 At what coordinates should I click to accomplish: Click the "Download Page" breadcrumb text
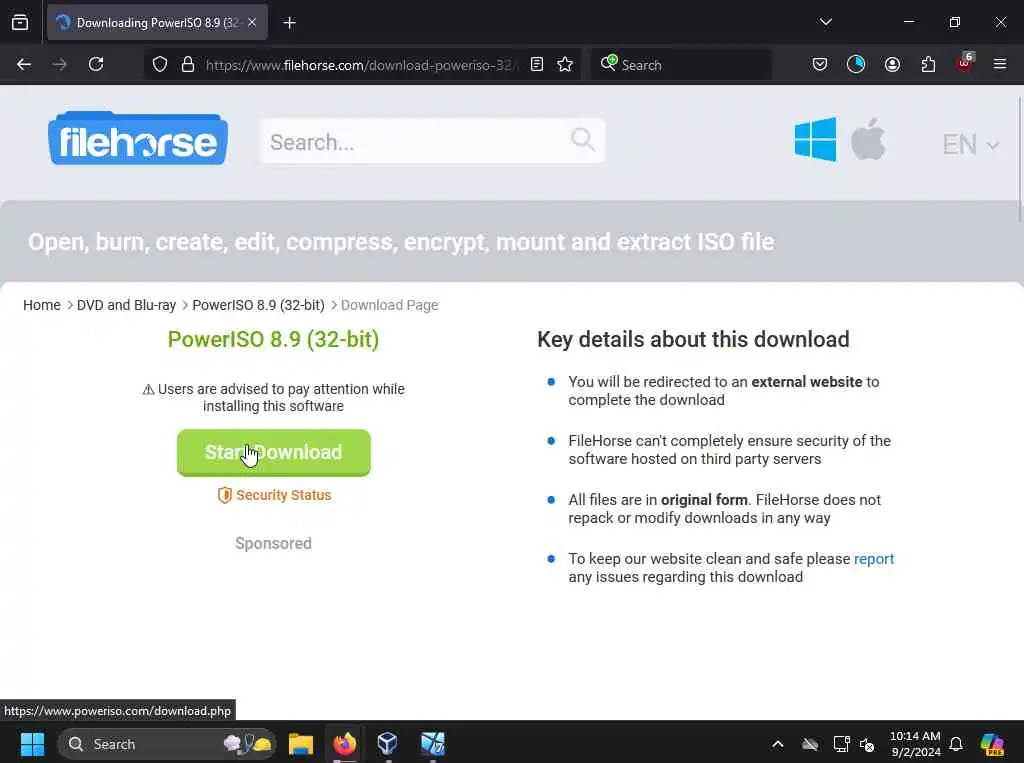point(389,305)
